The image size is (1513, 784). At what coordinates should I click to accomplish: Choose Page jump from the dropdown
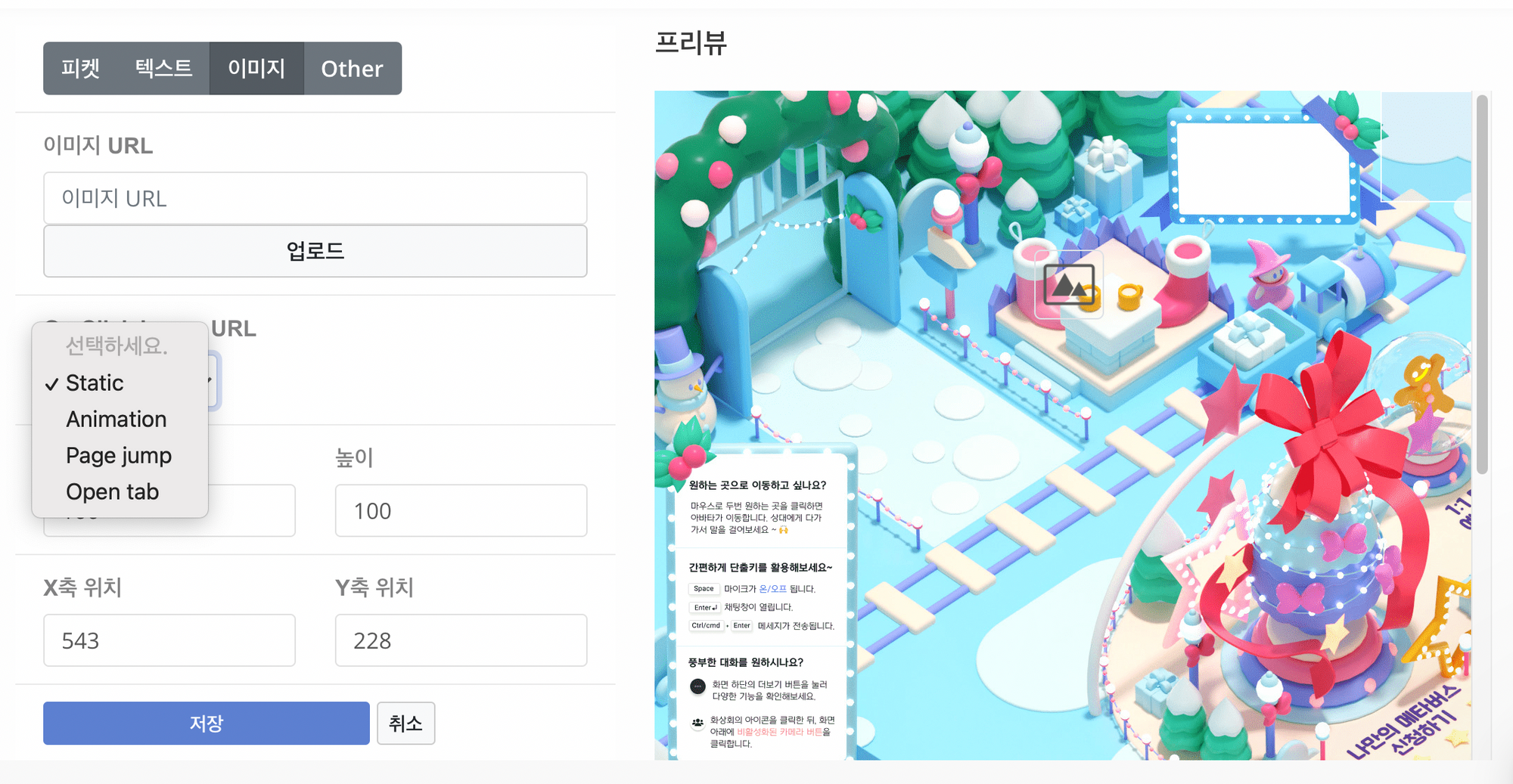120,455
